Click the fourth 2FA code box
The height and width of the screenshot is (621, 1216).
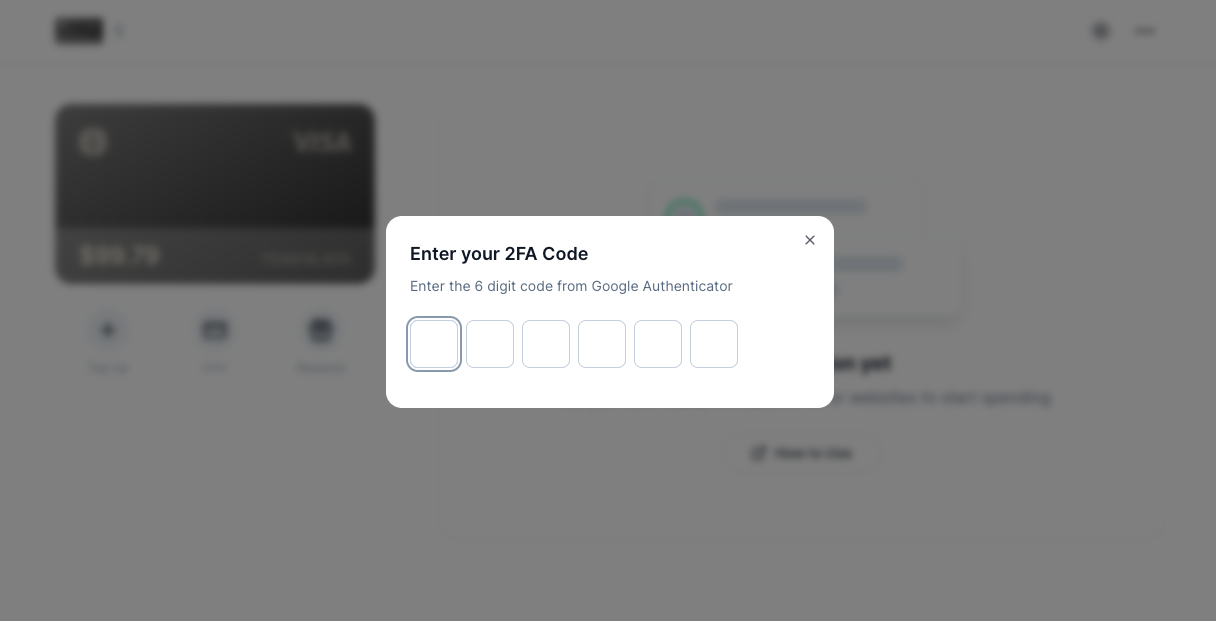(x=602, y=344)
